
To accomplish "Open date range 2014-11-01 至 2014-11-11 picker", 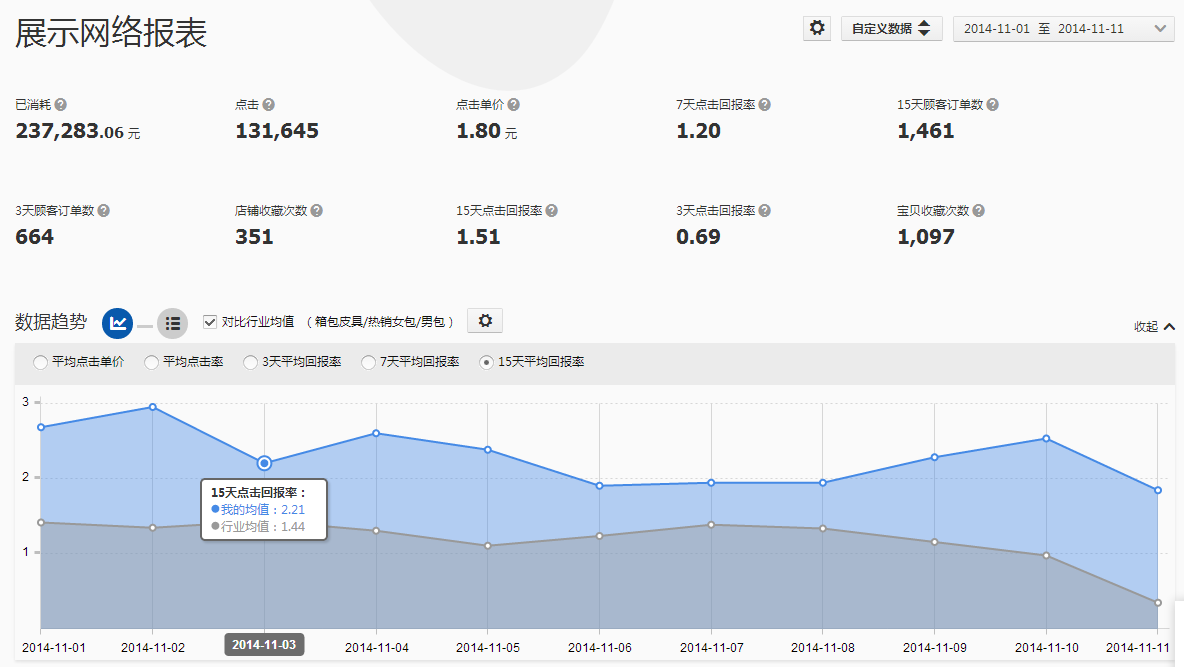I will (1063, 29).
